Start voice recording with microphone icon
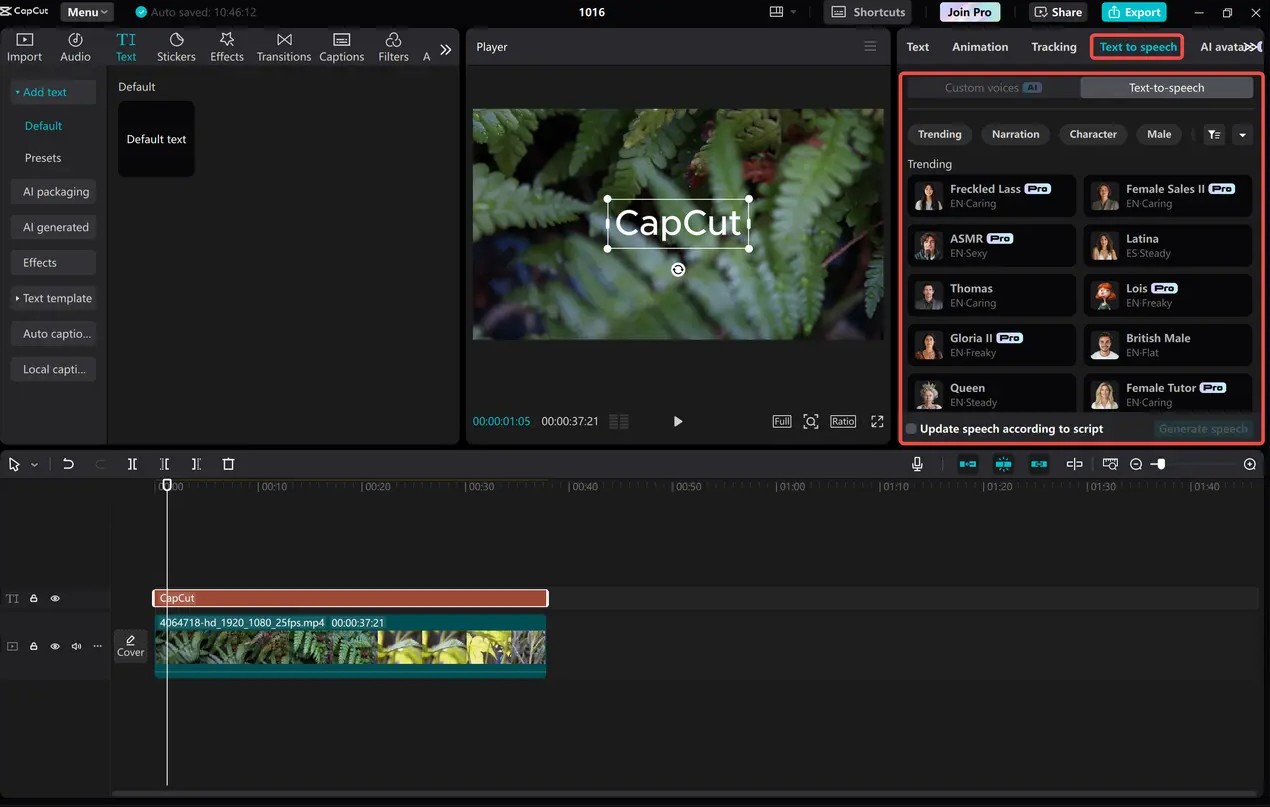 (x=917, y=464)
